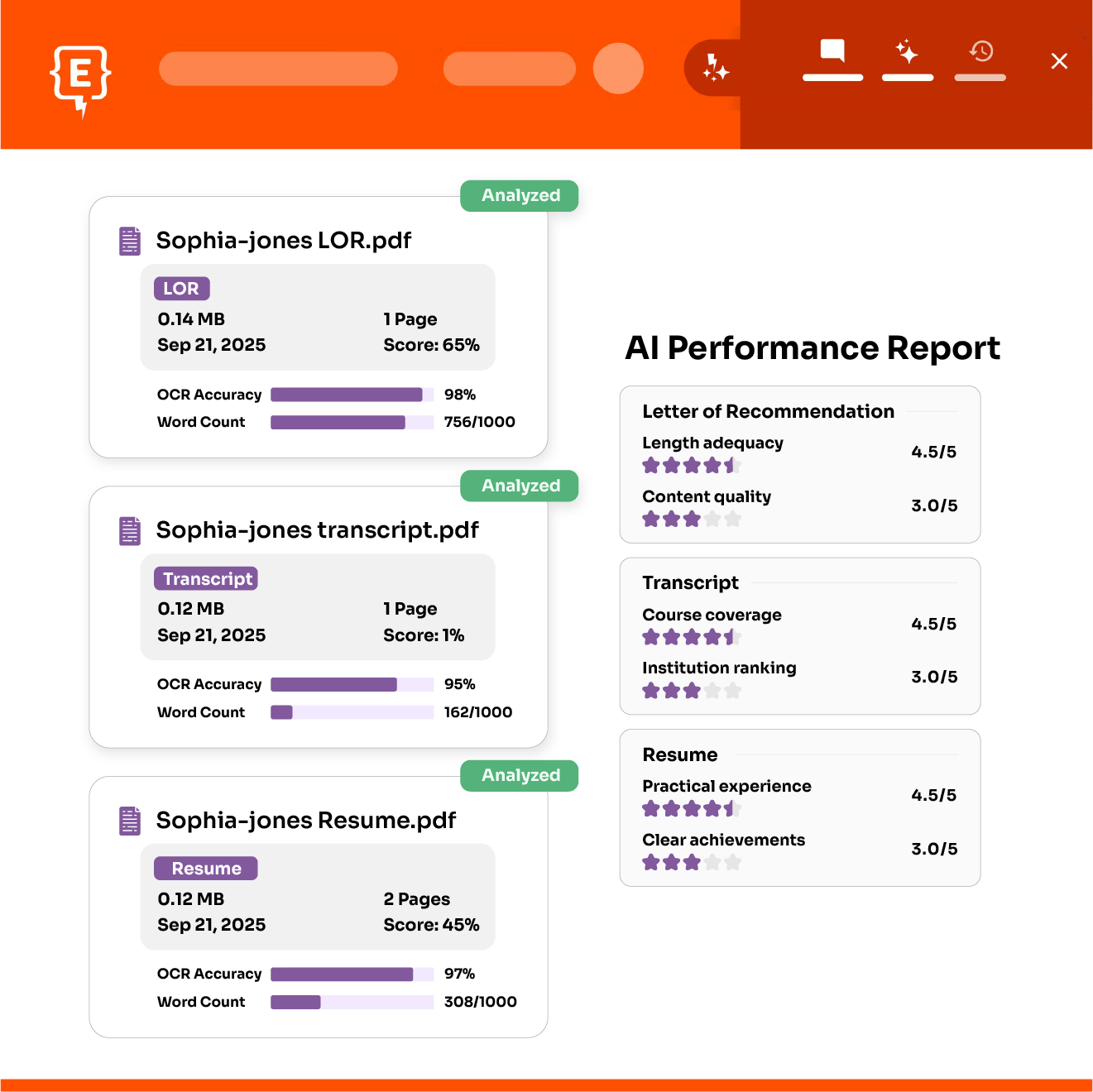This screenshot has width=1093, height=1092.
Task: Click the LOR OCR Accuracy progress bar
Action: (352, 395)
